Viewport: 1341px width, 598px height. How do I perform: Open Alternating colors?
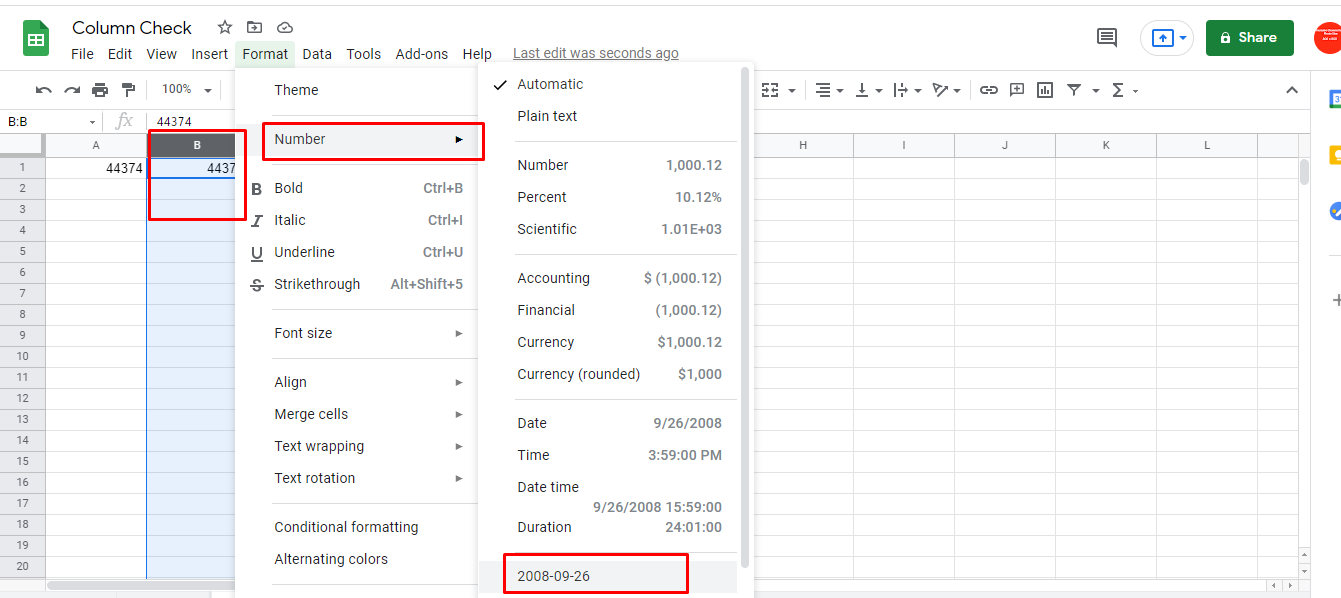[x=357, y=559]
